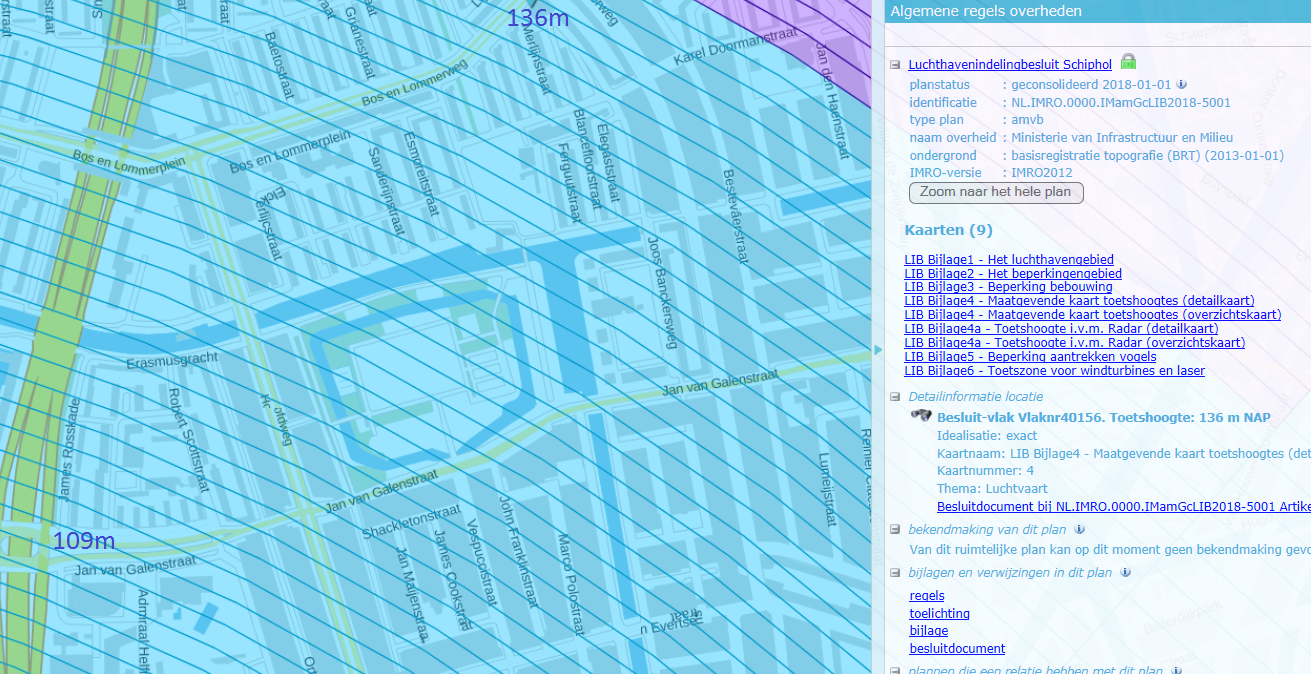This screenshot has width=1311, height=674.
Task: Click info icon beside plannen die een relatie hebben
Action: 1176,671
